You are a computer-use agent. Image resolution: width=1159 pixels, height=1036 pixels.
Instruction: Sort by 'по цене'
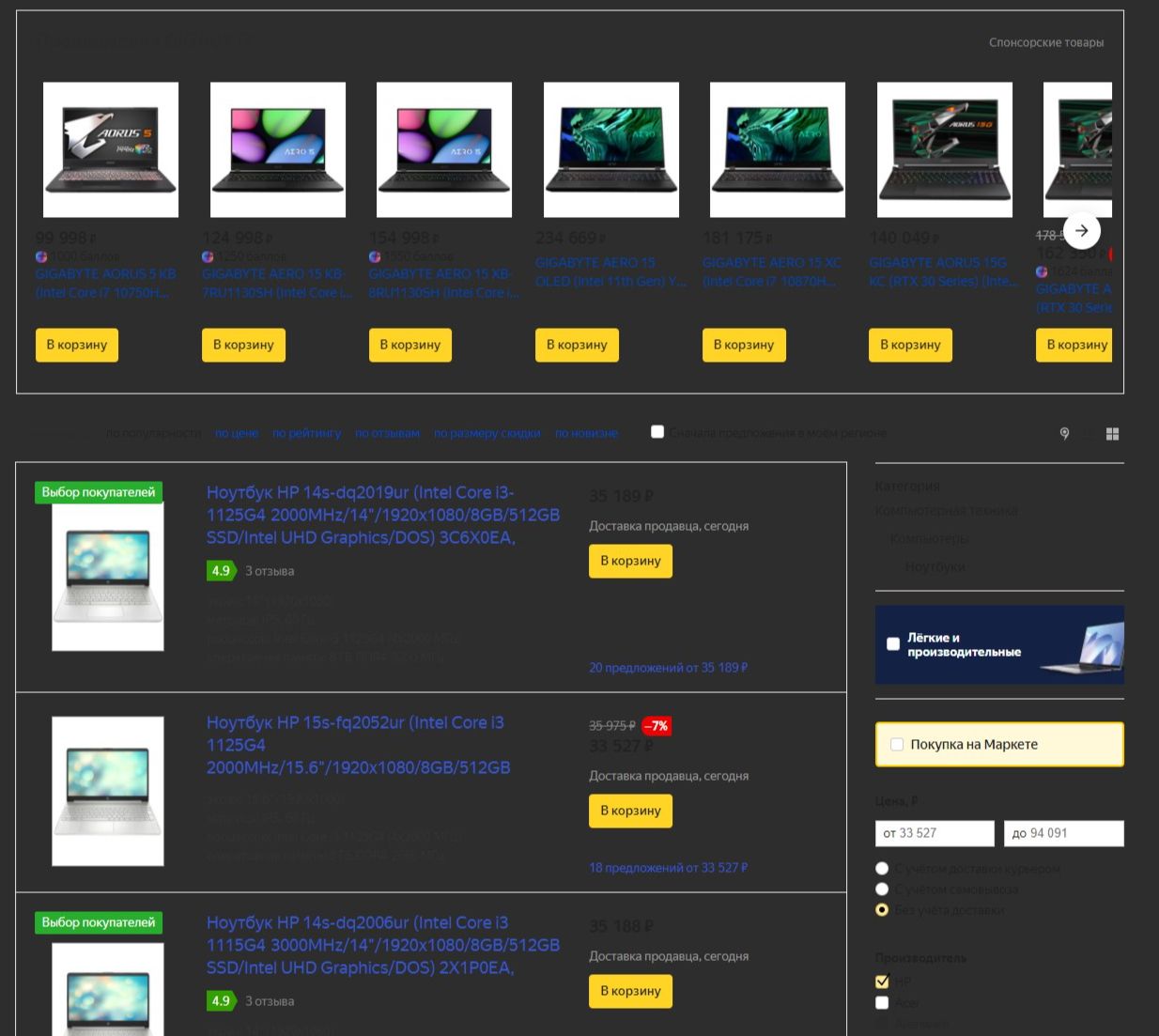(x=237, y=433)
